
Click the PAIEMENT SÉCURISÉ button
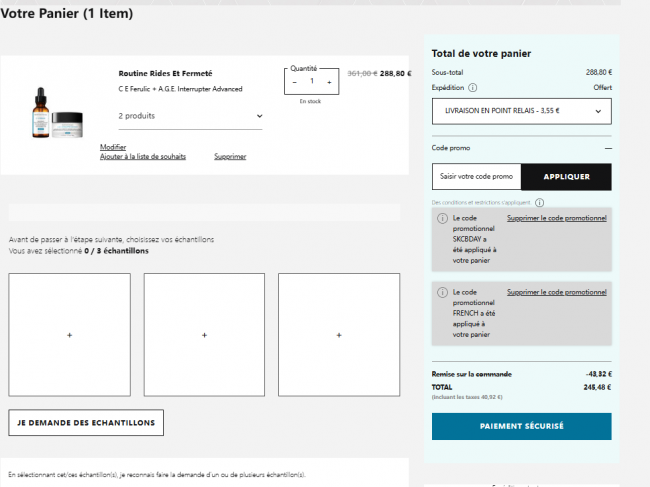[x=521, y=426]
